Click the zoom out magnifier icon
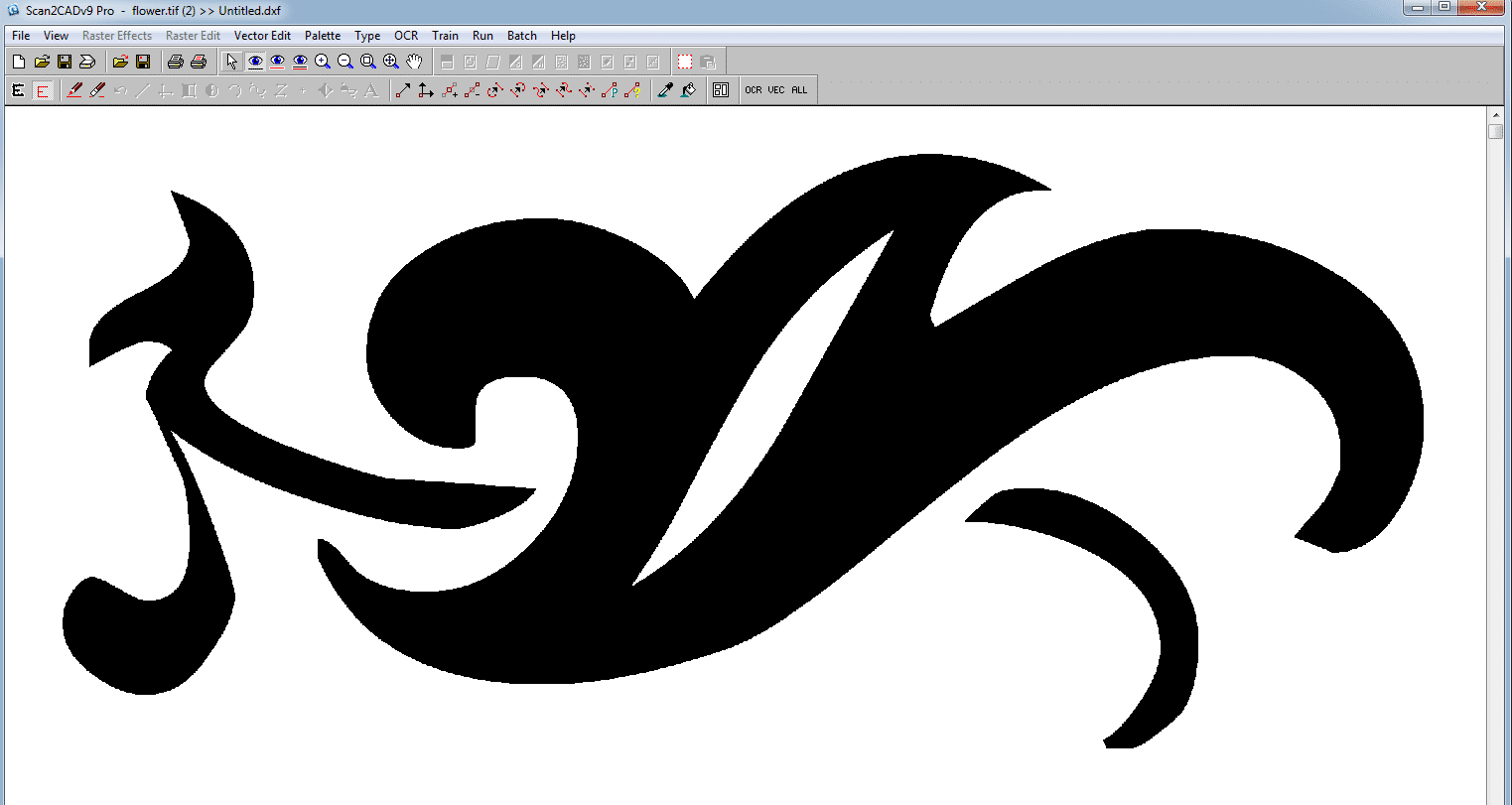The width and height of the screenshot is (1512, 805). tap(344, 61)
